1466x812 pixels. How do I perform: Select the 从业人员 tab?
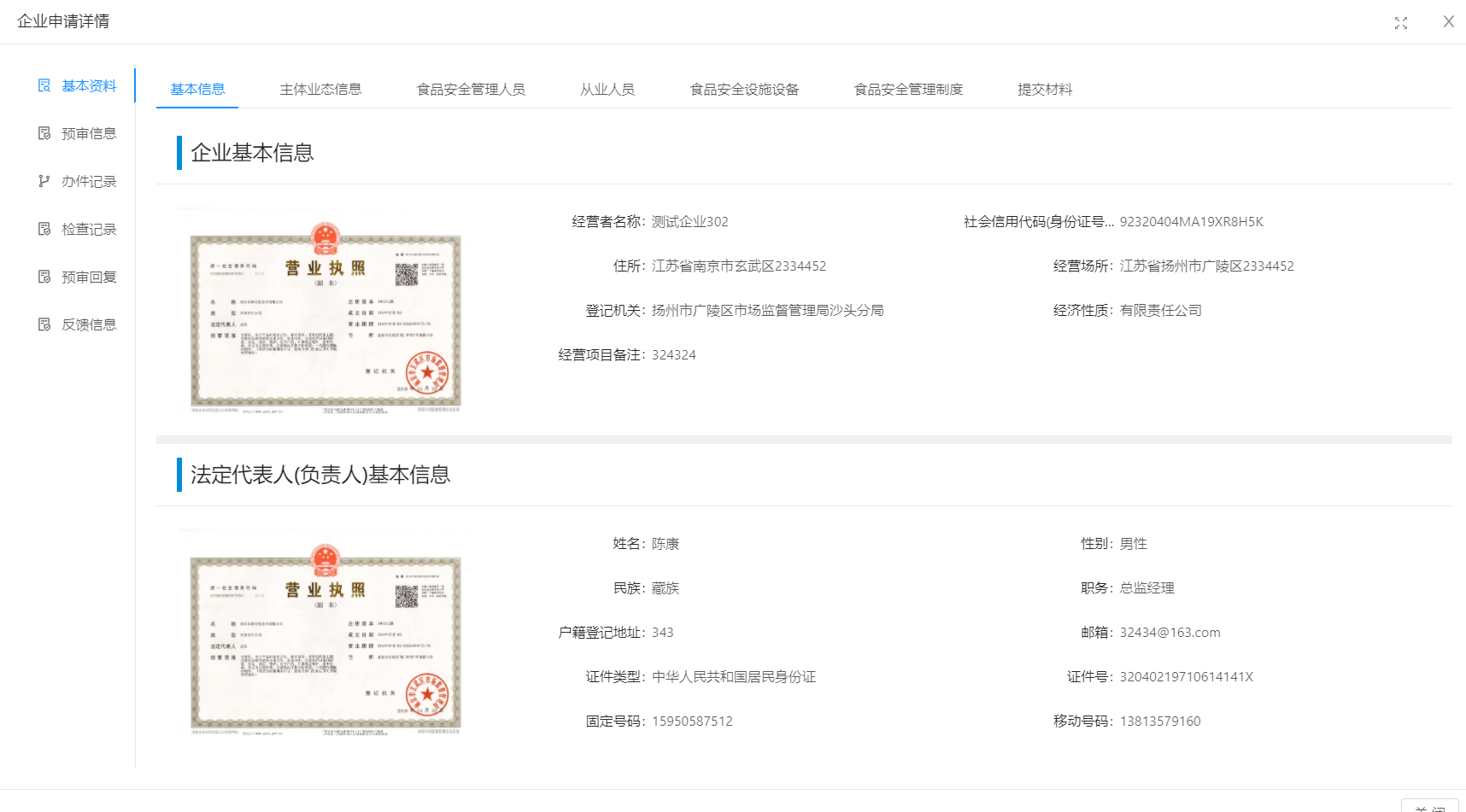tap(607, 90)
